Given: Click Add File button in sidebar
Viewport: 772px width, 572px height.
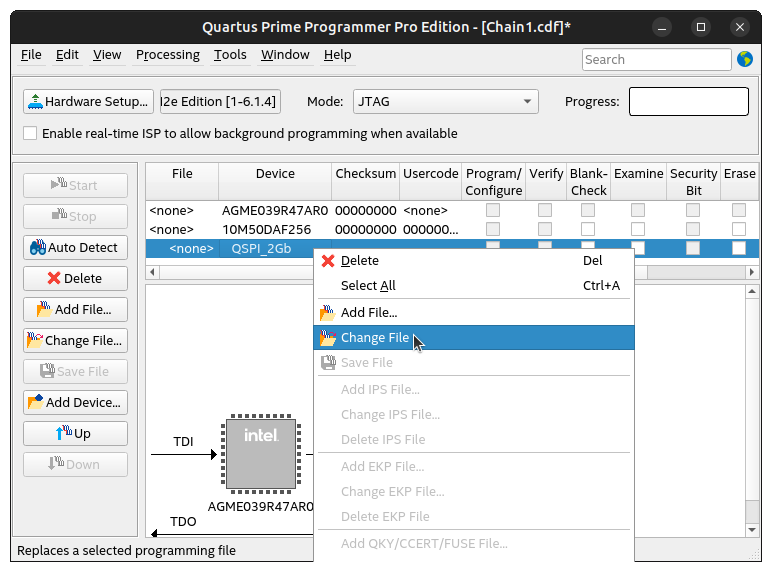Looking at the screenshot, I should pos(75,309).
